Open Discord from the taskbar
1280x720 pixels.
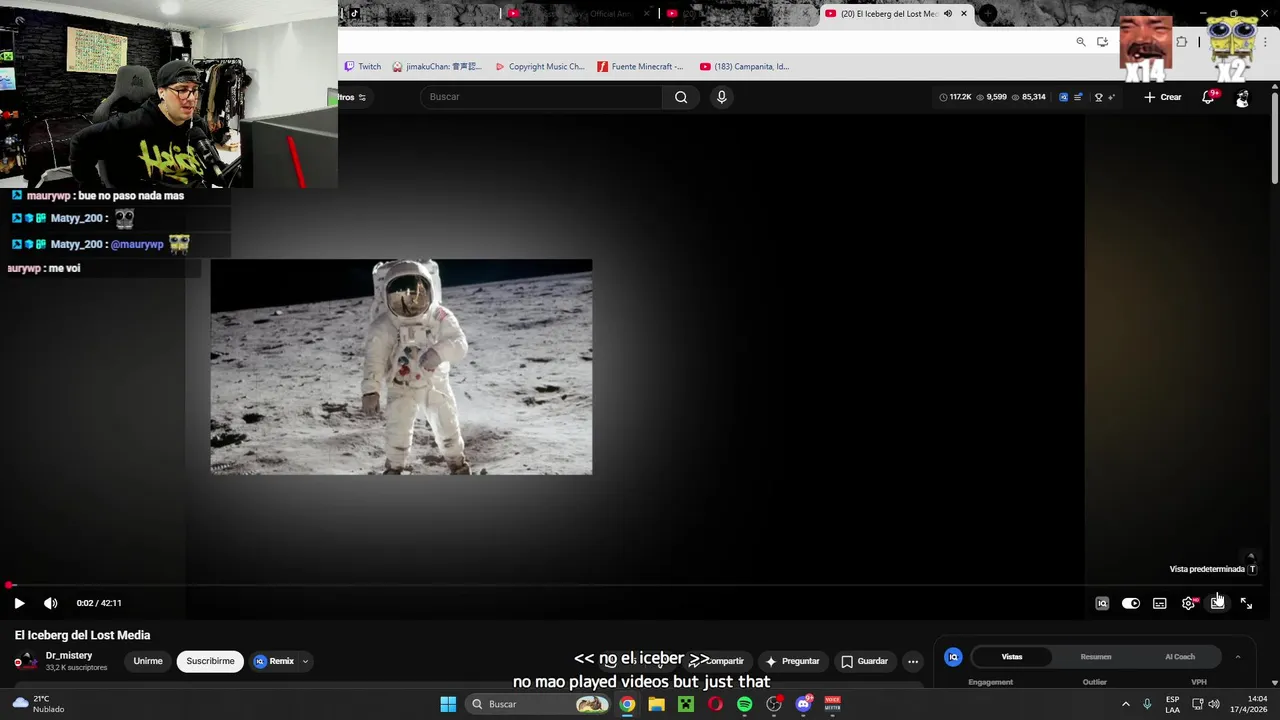(803, 704)
